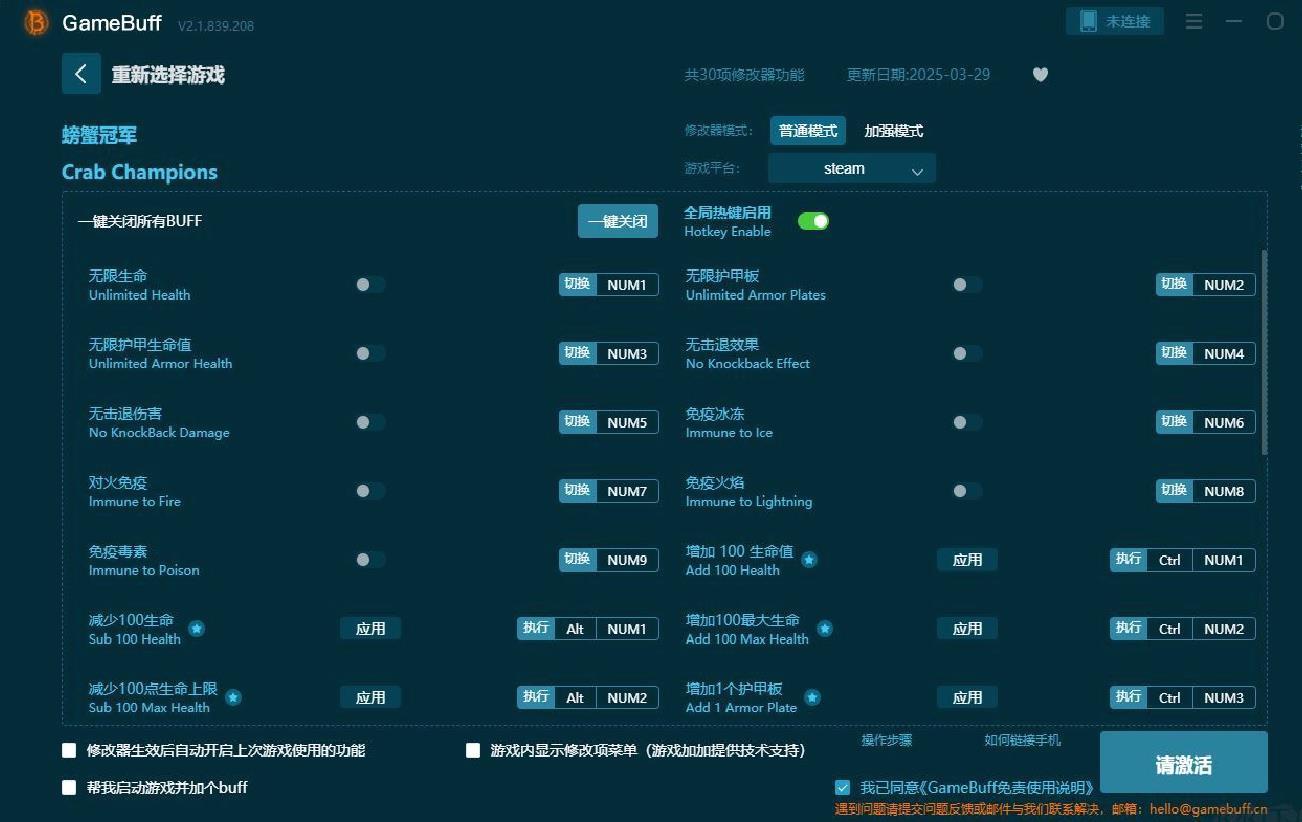Toggle Immune to Fire
Image resolution: width=1302 pixels, height=822 pixels.
[x=370, y=491]
